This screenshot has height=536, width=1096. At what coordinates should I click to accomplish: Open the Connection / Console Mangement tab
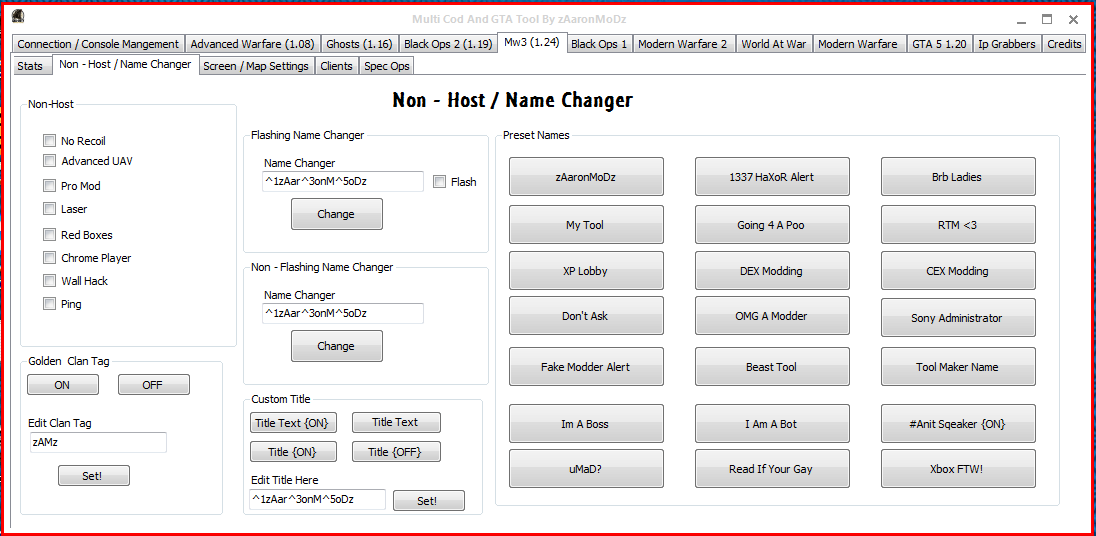point(99,44)
